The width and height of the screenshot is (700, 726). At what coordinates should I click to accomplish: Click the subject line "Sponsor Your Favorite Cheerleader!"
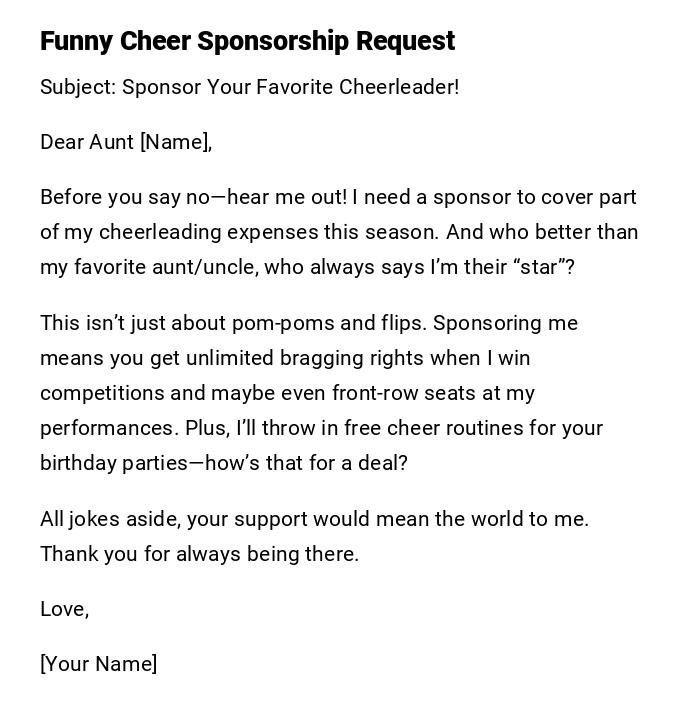click(290, 87)
